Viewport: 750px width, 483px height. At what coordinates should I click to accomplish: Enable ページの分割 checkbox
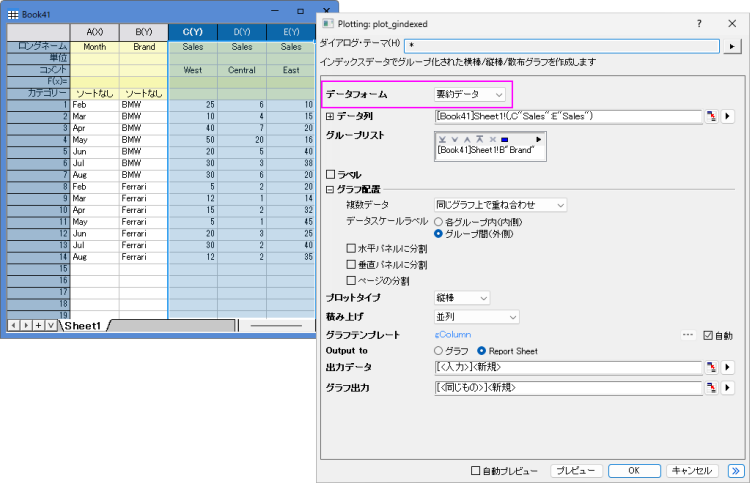tap(351, 280)
